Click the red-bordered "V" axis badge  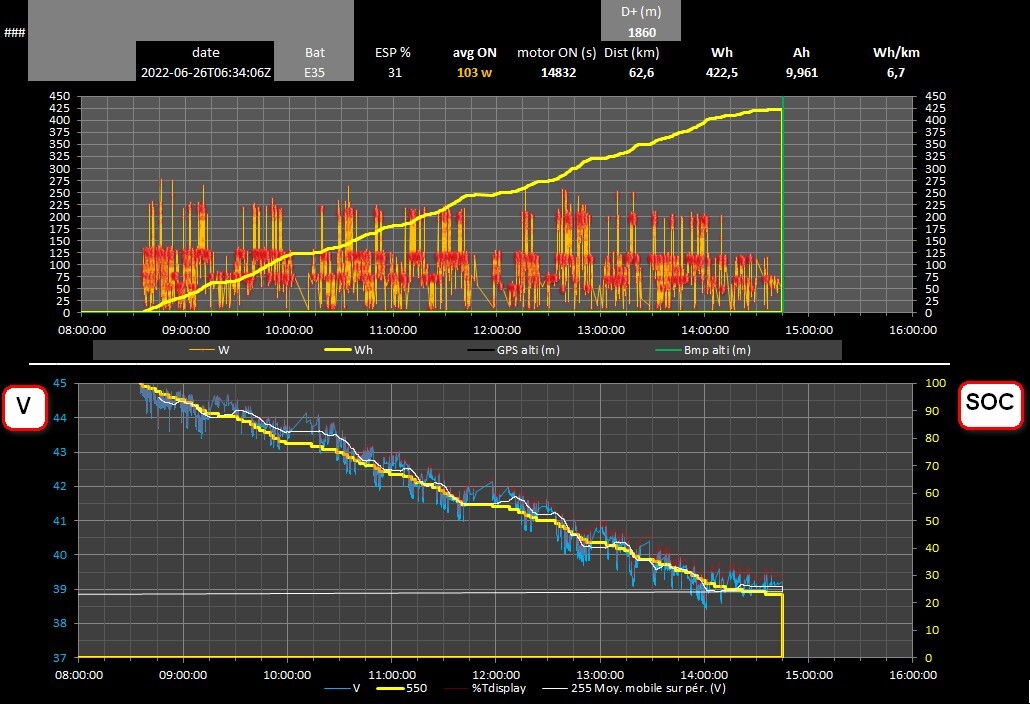[24, 408]
